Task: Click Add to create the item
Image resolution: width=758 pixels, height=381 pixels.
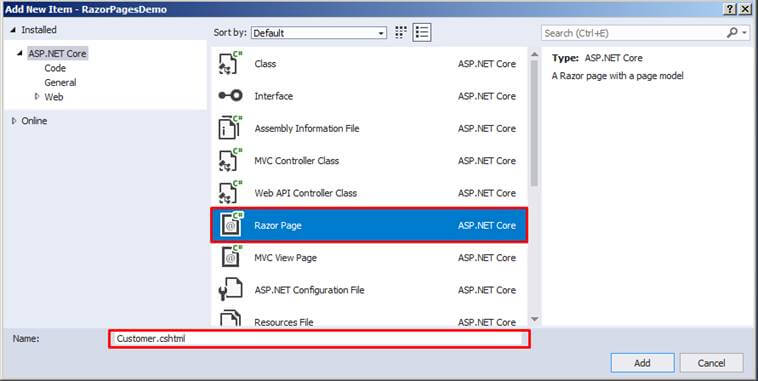Action: pos(642,363)
